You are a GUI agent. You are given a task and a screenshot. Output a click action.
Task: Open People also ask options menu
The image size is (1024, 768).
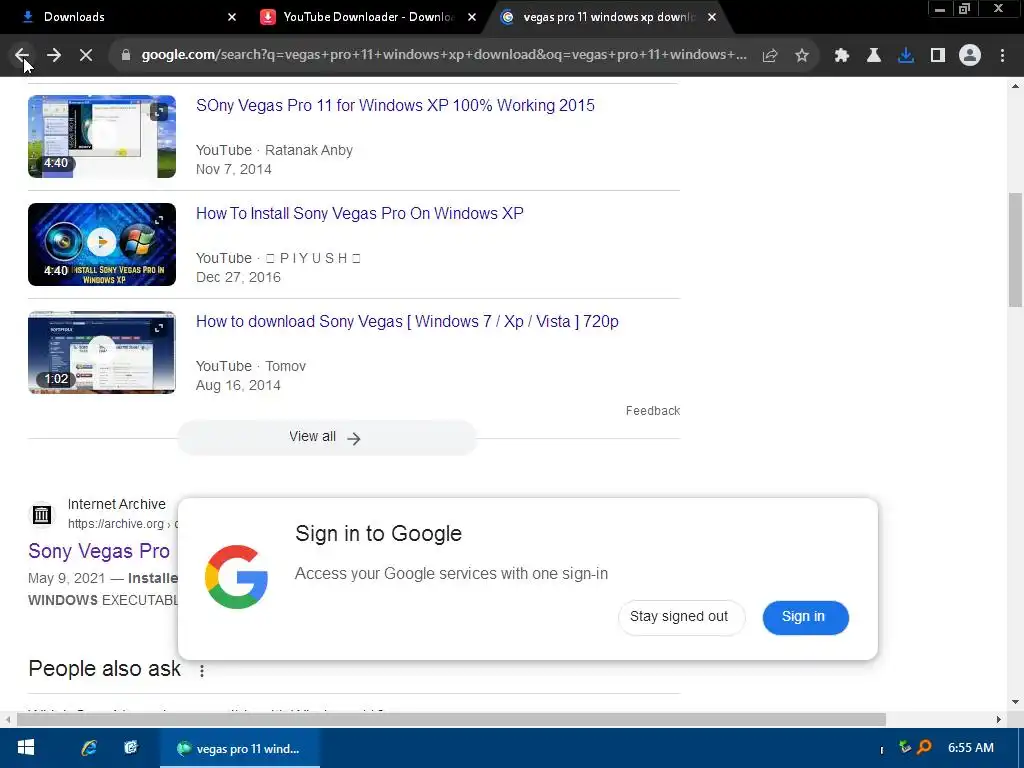tap(202, 671)
